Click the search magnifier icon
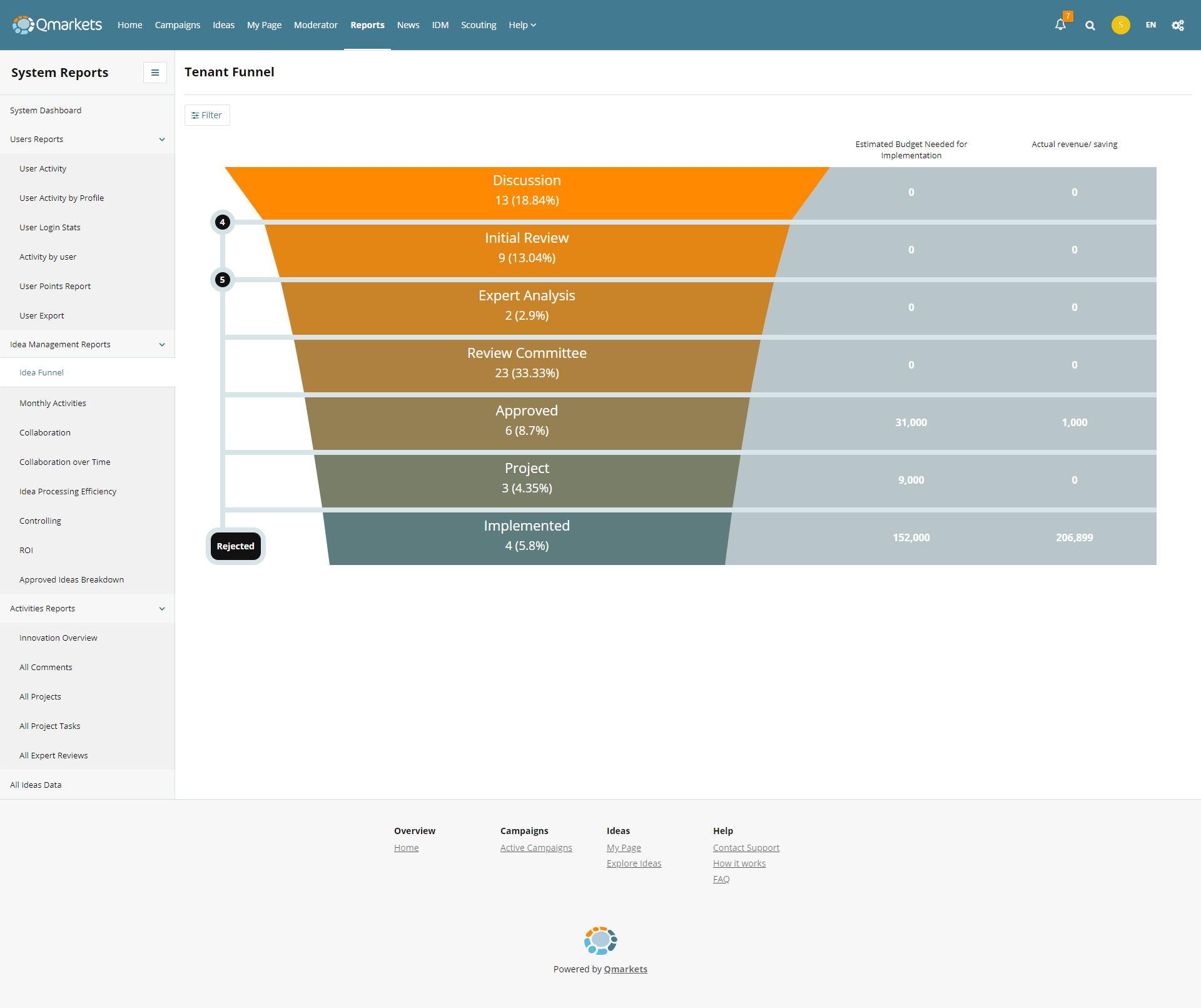Image resolution: width=1201 pixels, height=1008 pixels. point(1090,25)
